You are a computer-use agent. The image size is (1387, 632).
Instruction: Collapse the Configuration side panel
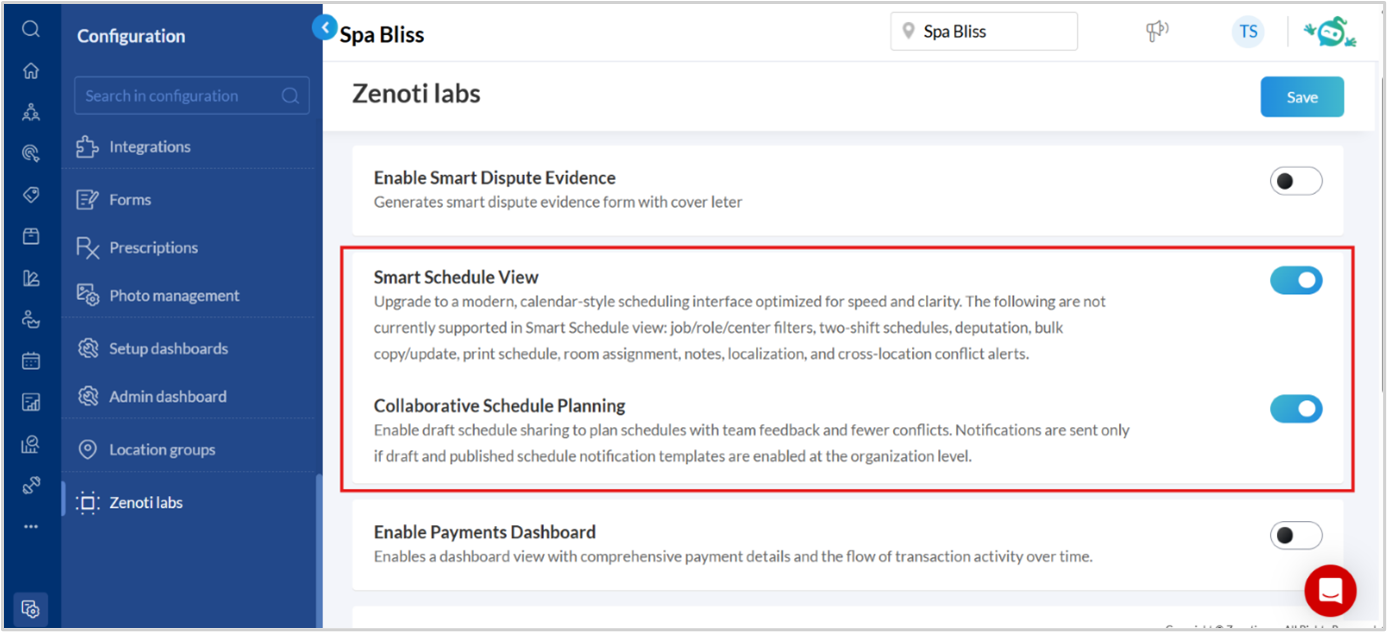click(x=324, y=28)
